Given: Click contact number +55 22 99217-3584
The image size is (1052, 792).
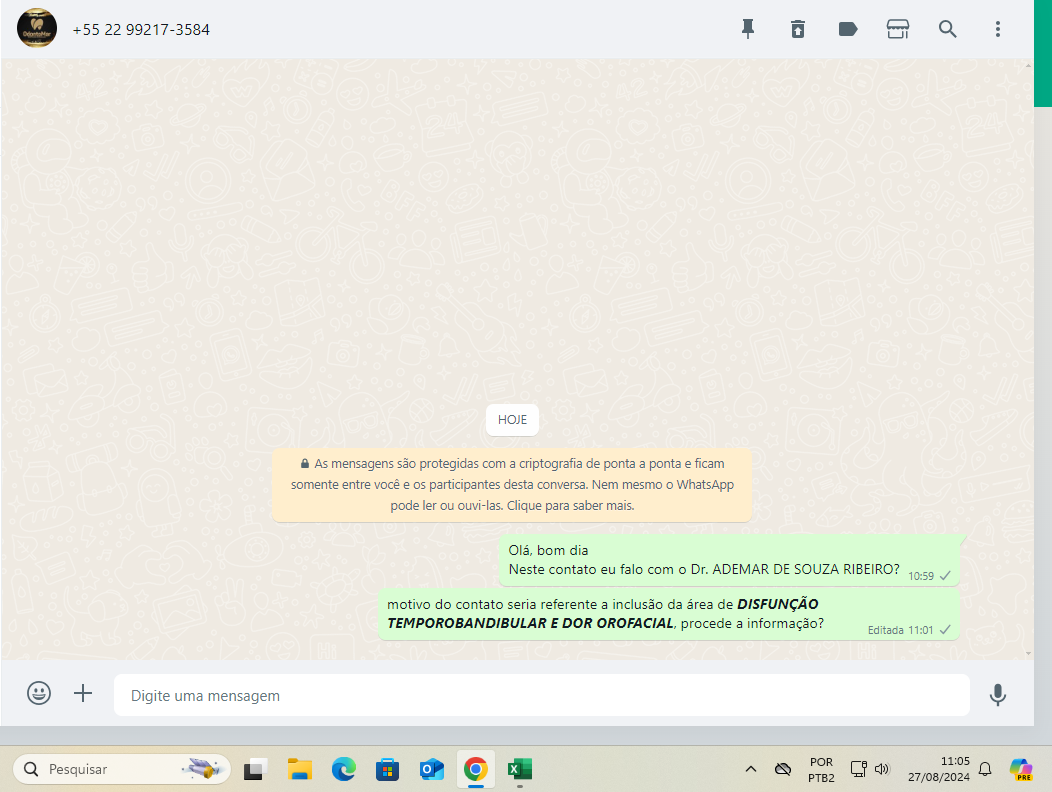Looking at the screenshot, I should [141, 30].
